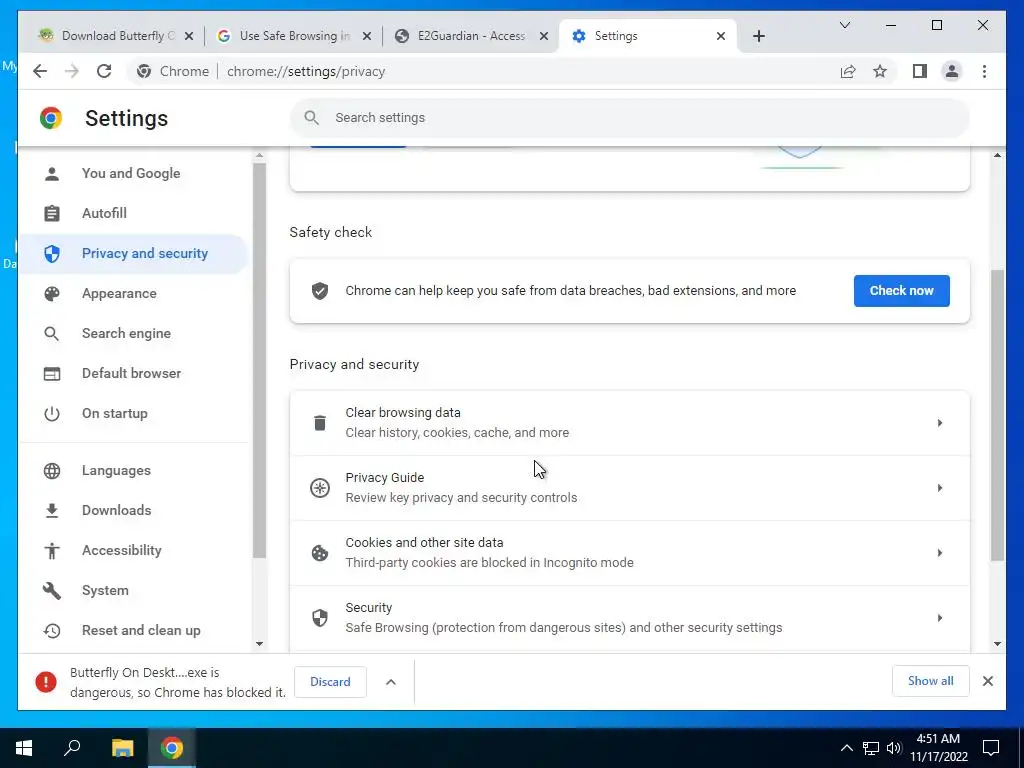Click the forward navigation arrow
The width and height of the screenshot is (1024, 768).
72,71
